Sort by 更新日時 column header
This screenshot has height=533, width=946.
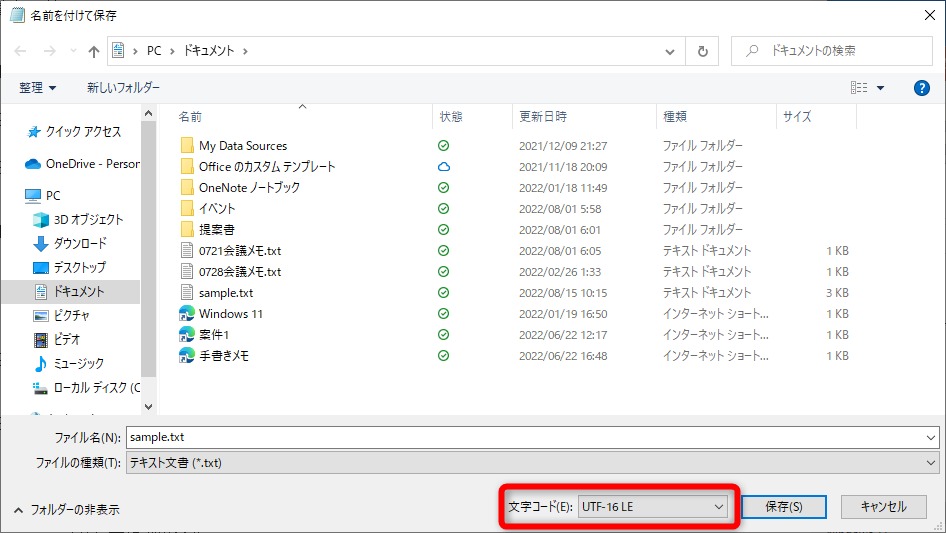543,116
